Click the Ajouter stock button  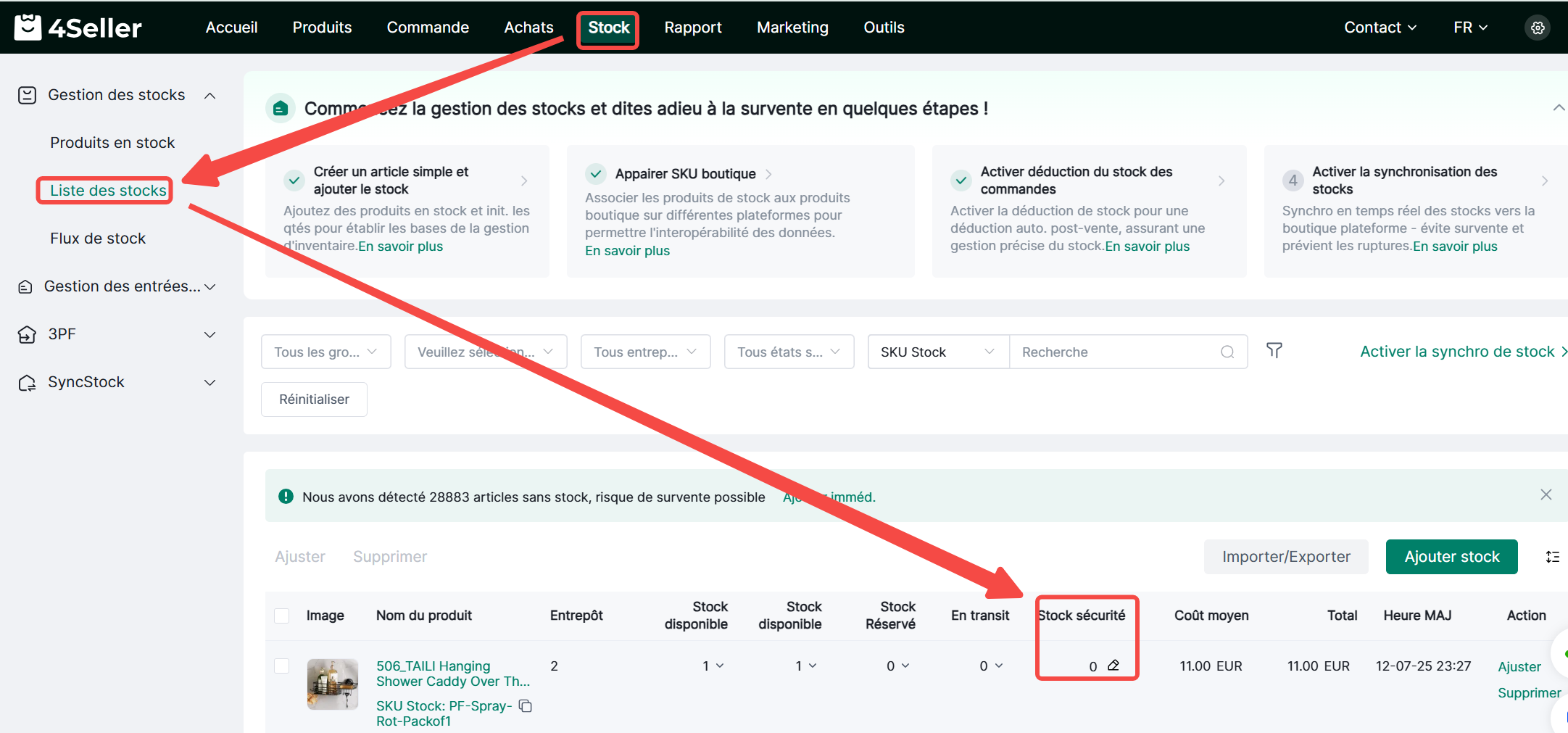point(1451,557)
